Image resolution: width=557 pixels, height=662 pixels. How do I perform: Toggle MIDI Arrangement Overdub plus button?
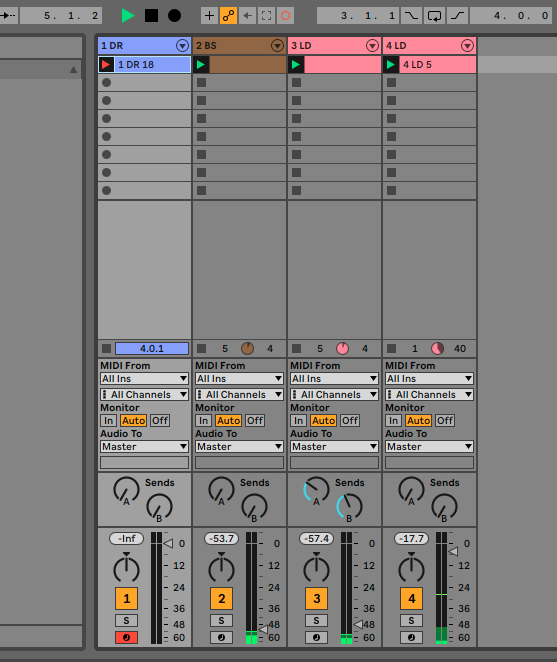coord(209,16)
